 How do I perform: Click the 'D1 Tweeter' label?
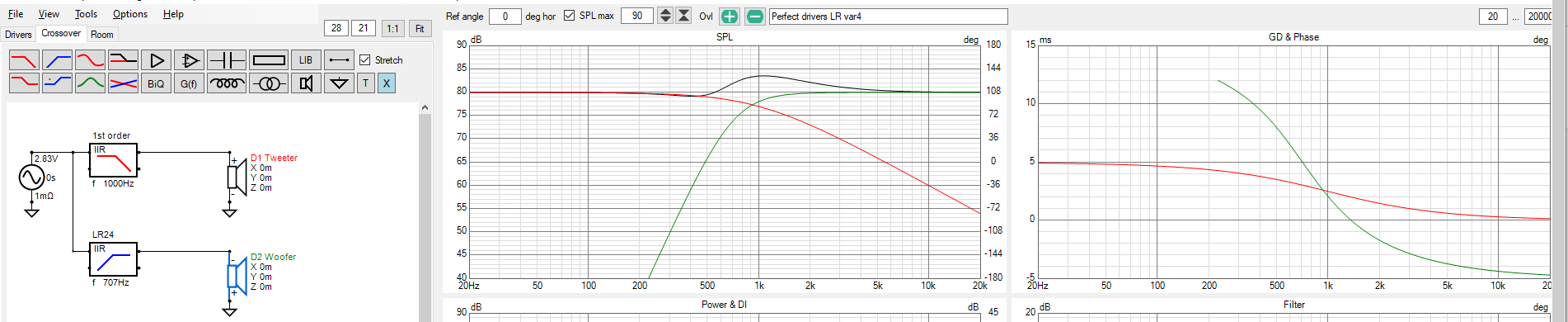(x=274, y=158)
